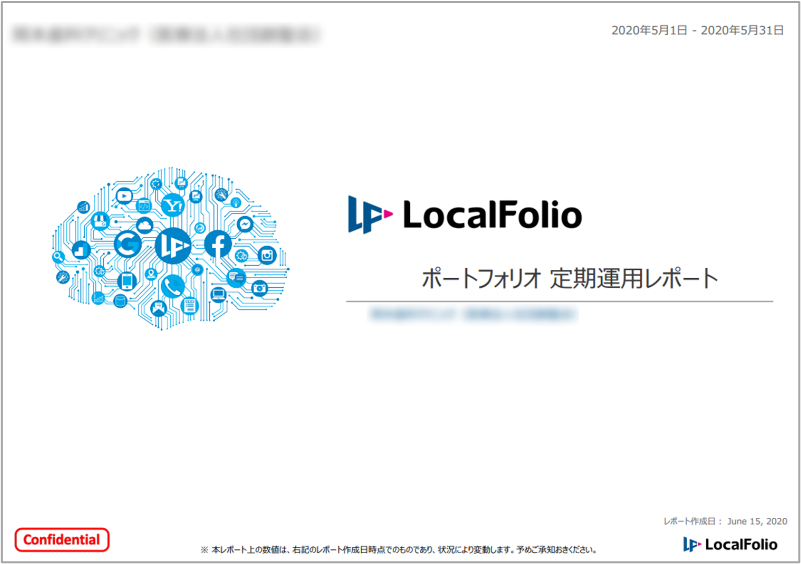The height and width of the screenshot is (564, 801).
Task: Click the cloud icon
Action: click(x=145, y=225)
